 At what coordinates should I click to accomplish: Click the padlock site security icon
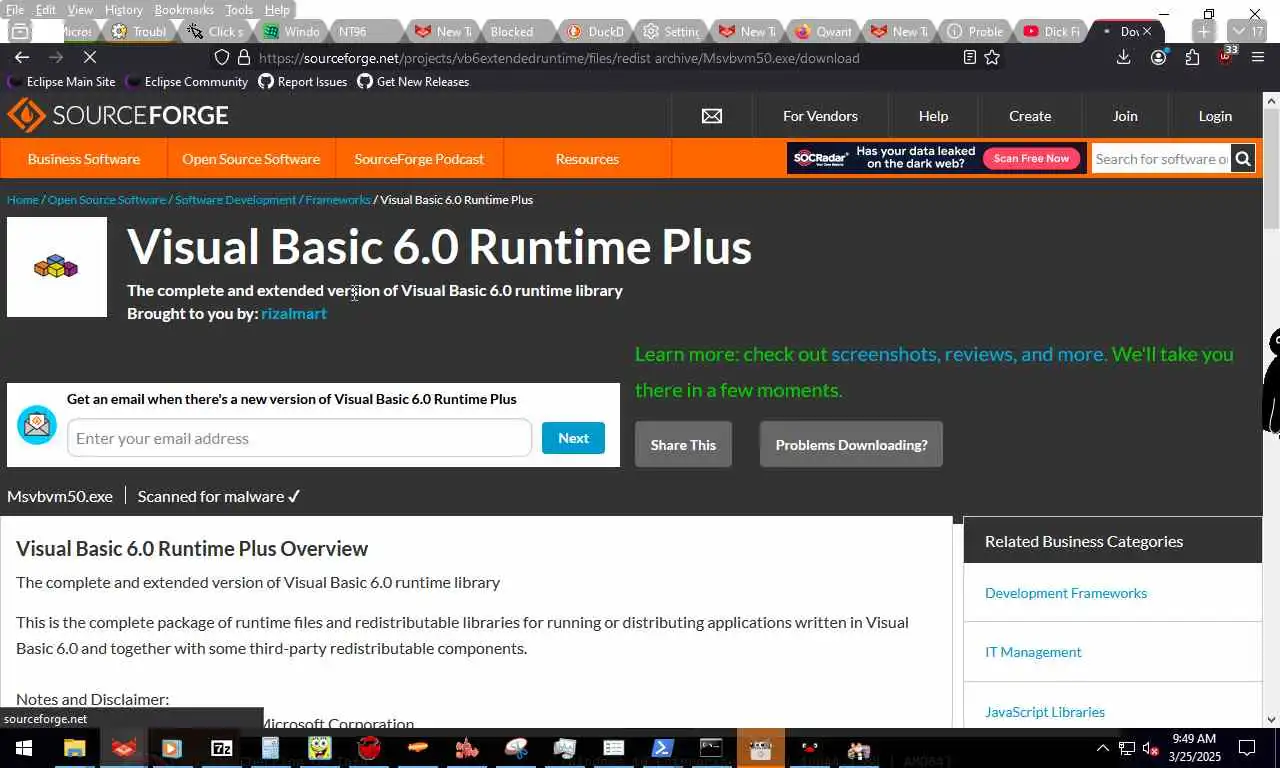[x=244, y=58]
